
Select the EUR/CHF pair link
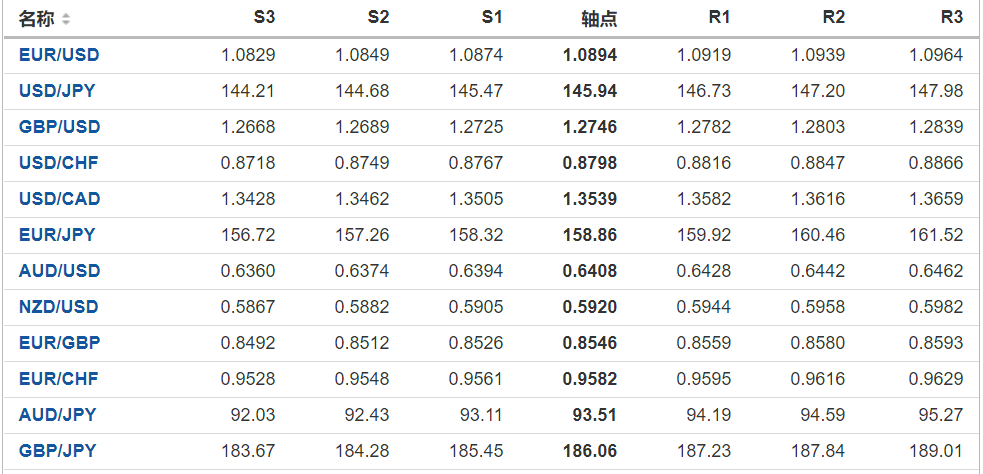pos(58,379)
